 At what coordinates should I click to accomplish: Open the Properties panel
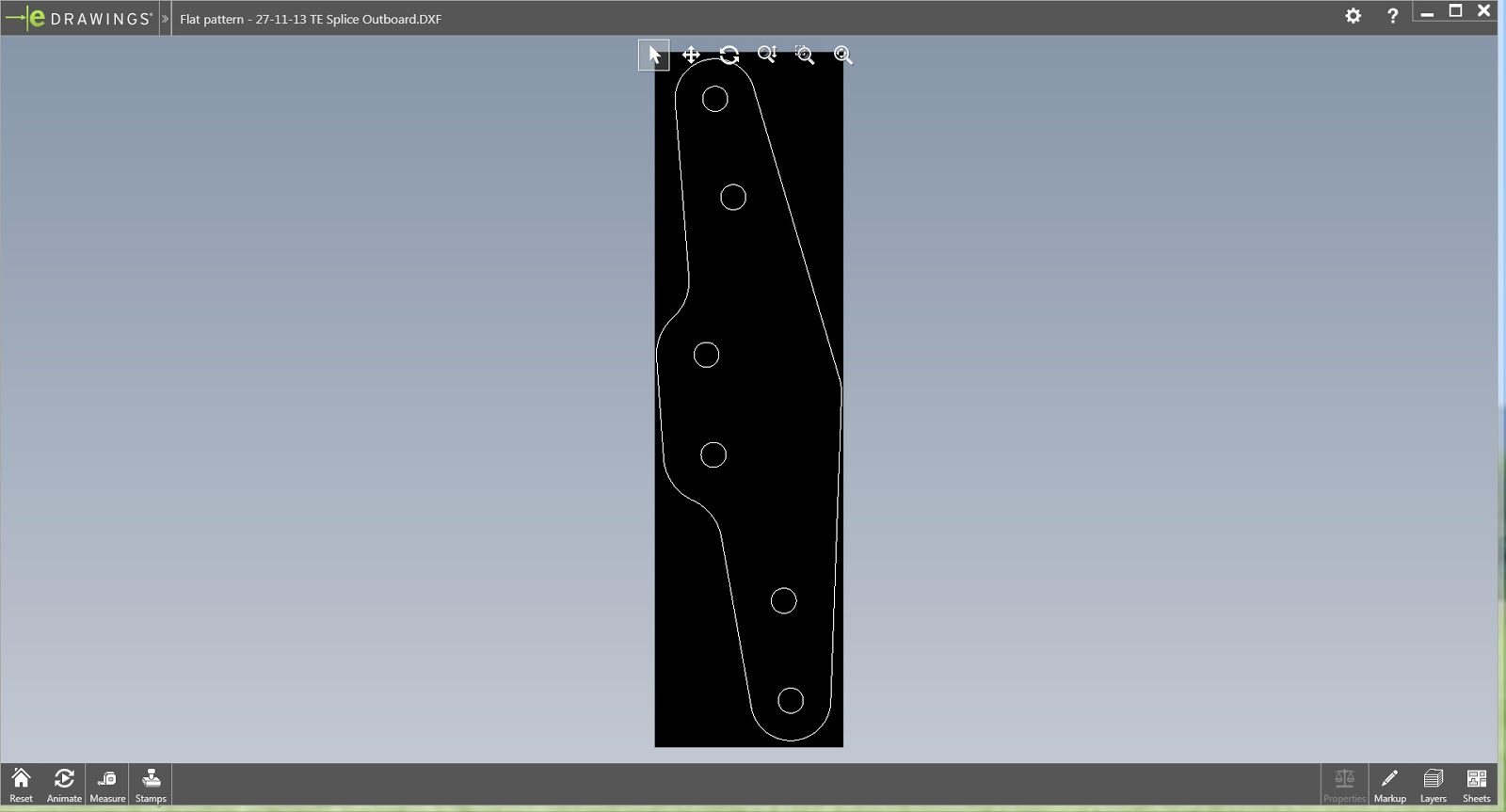click(x=1344, y=785)
